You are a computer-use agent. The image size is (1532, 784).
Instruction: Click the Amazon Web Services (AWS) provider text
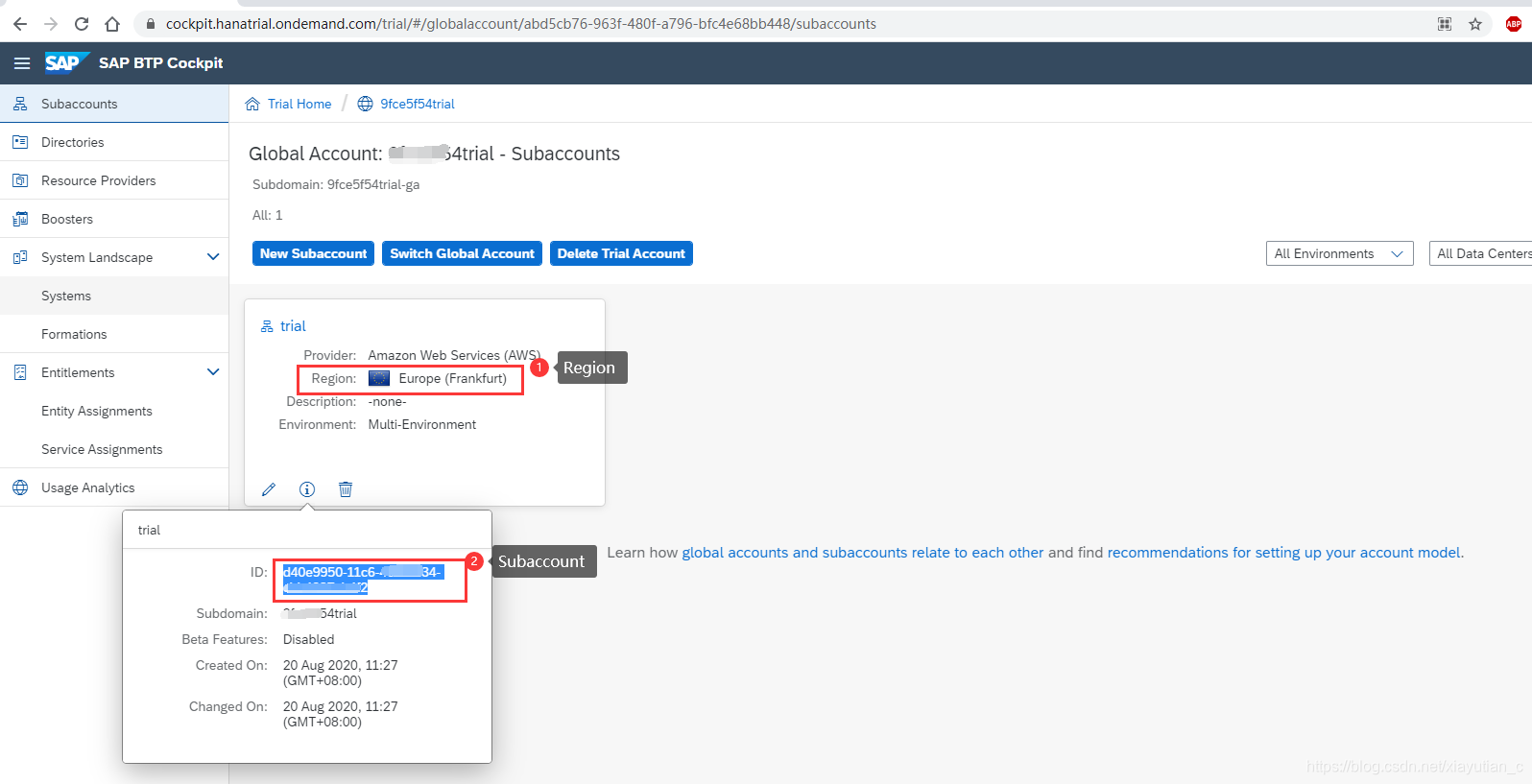click(454, 355)
